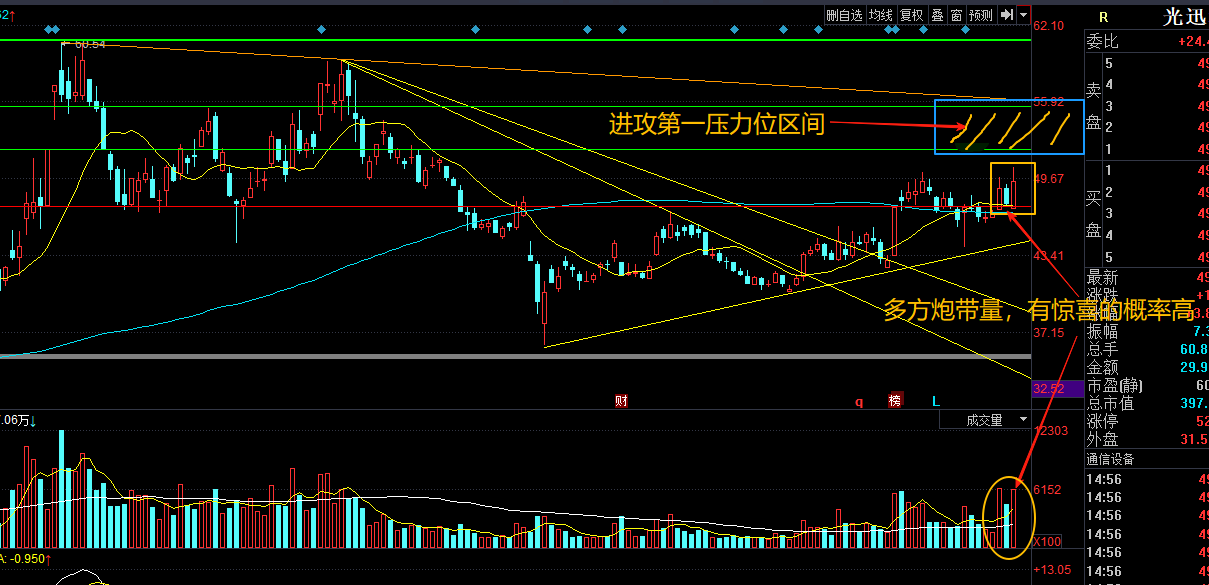Click the 49.67 price axis label
1209x585 pixels.
(x=1049, y=179)
